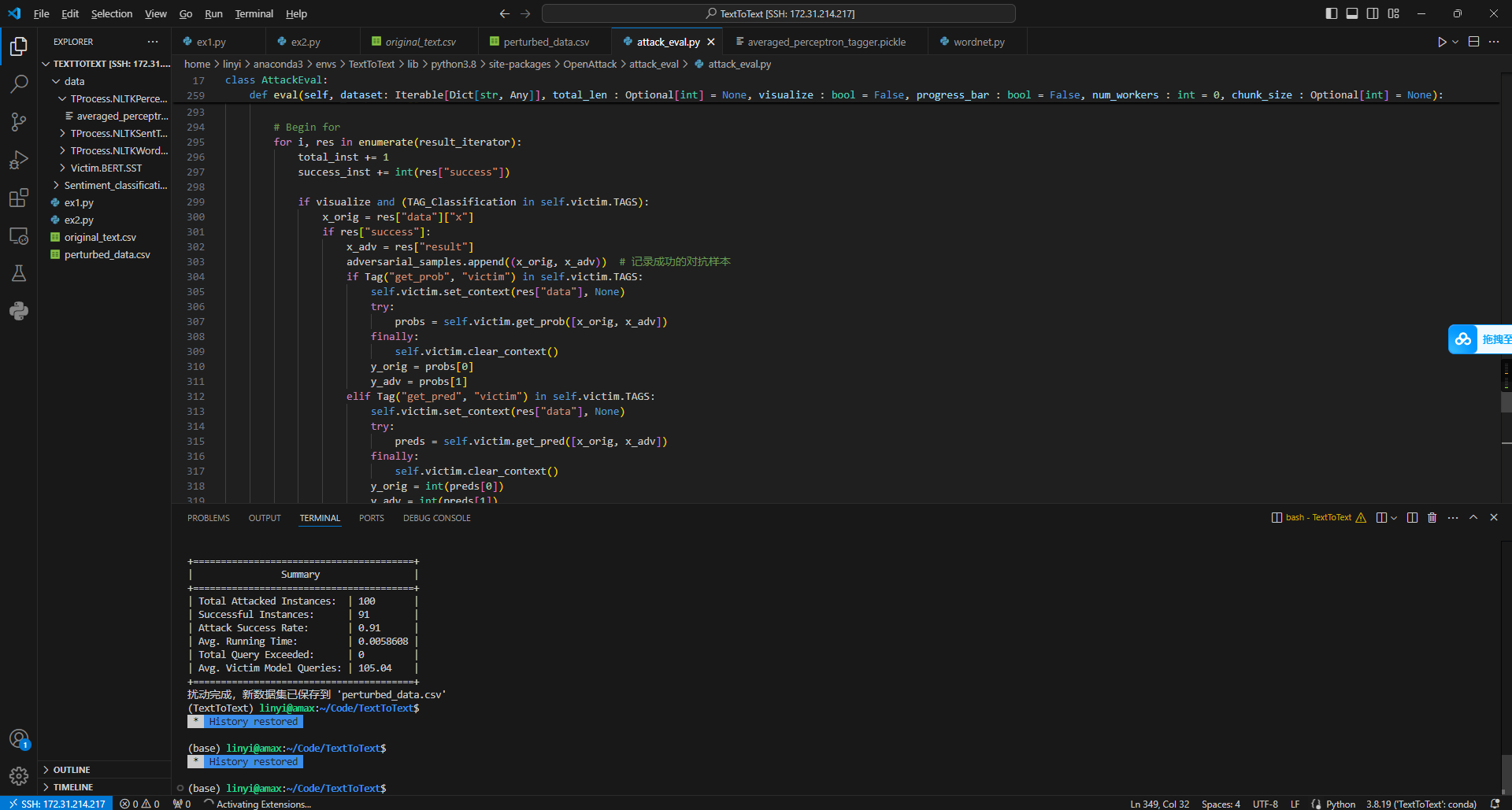Open the Source Control view
This screenshot has height=810, width=1512.
19,122
